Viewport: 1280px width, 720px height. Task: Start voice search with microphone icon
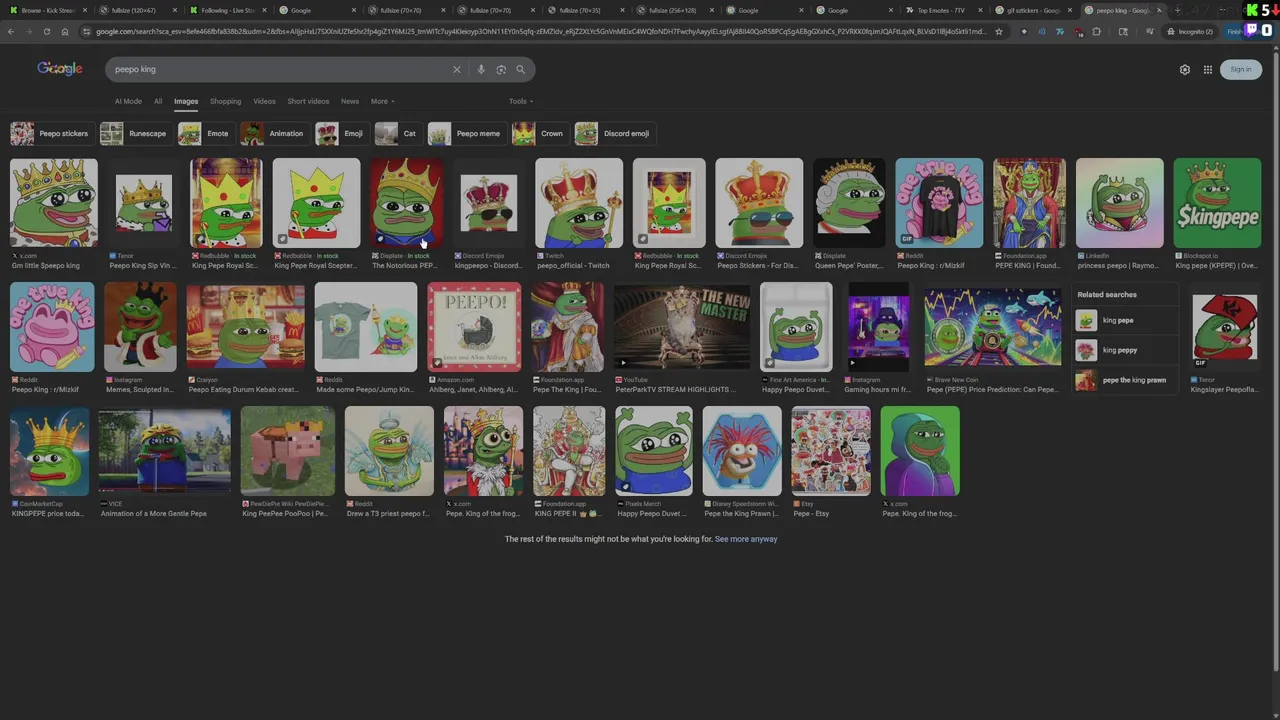click(x=481, y=69)
